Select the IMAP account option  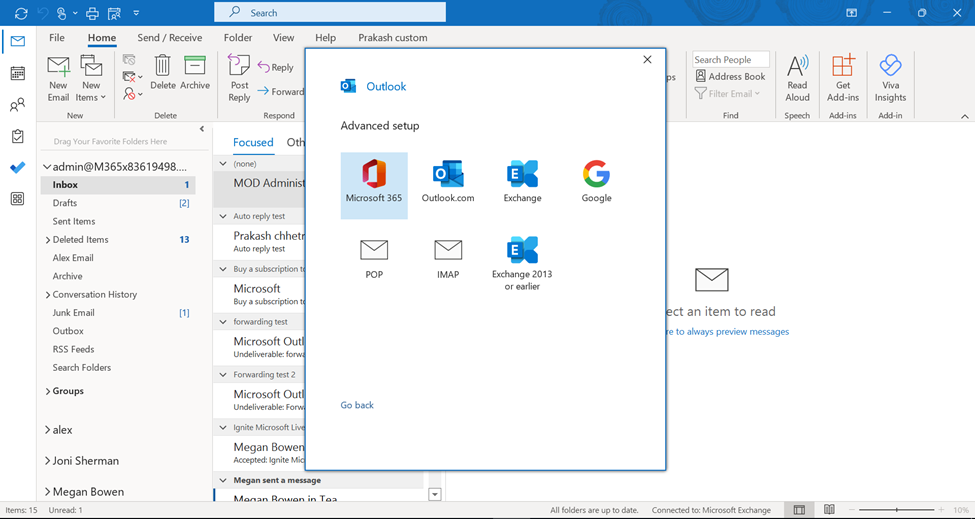(448, 259)
